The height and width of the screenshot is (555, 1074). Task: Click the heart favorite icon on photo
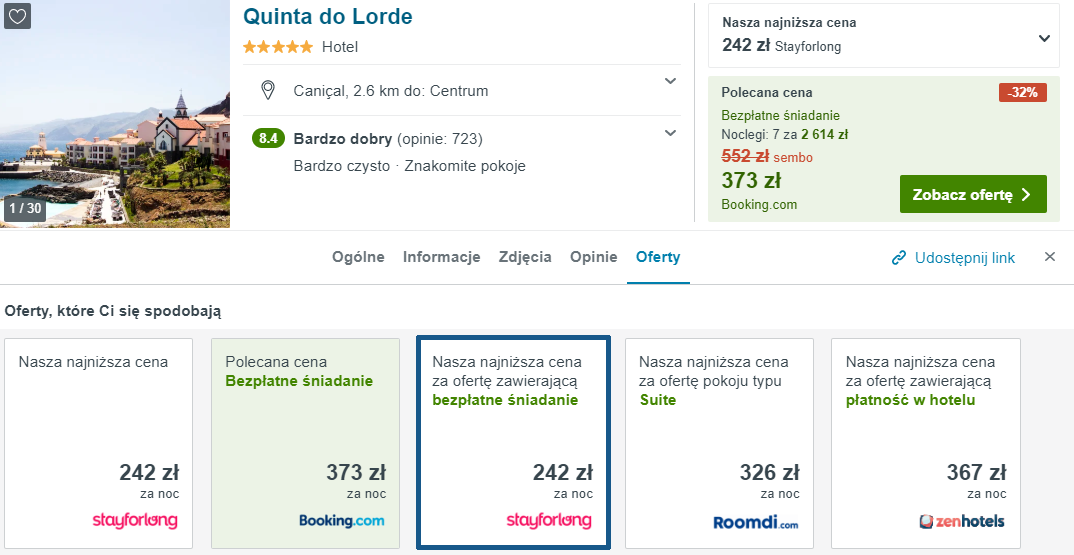(x=18, y=16)
